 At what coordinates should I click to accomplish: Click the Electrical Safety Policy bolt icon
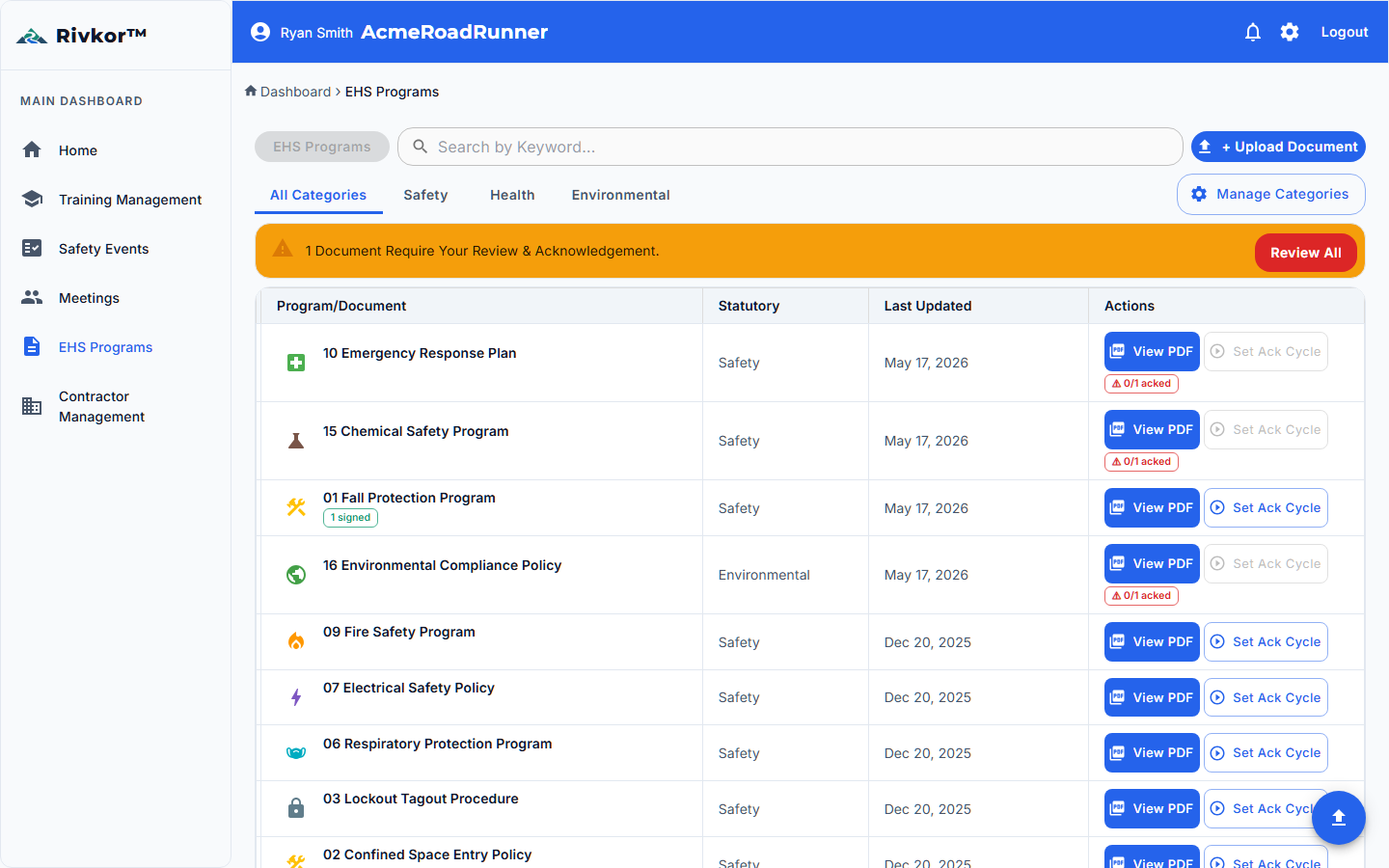tap(296, 697)
